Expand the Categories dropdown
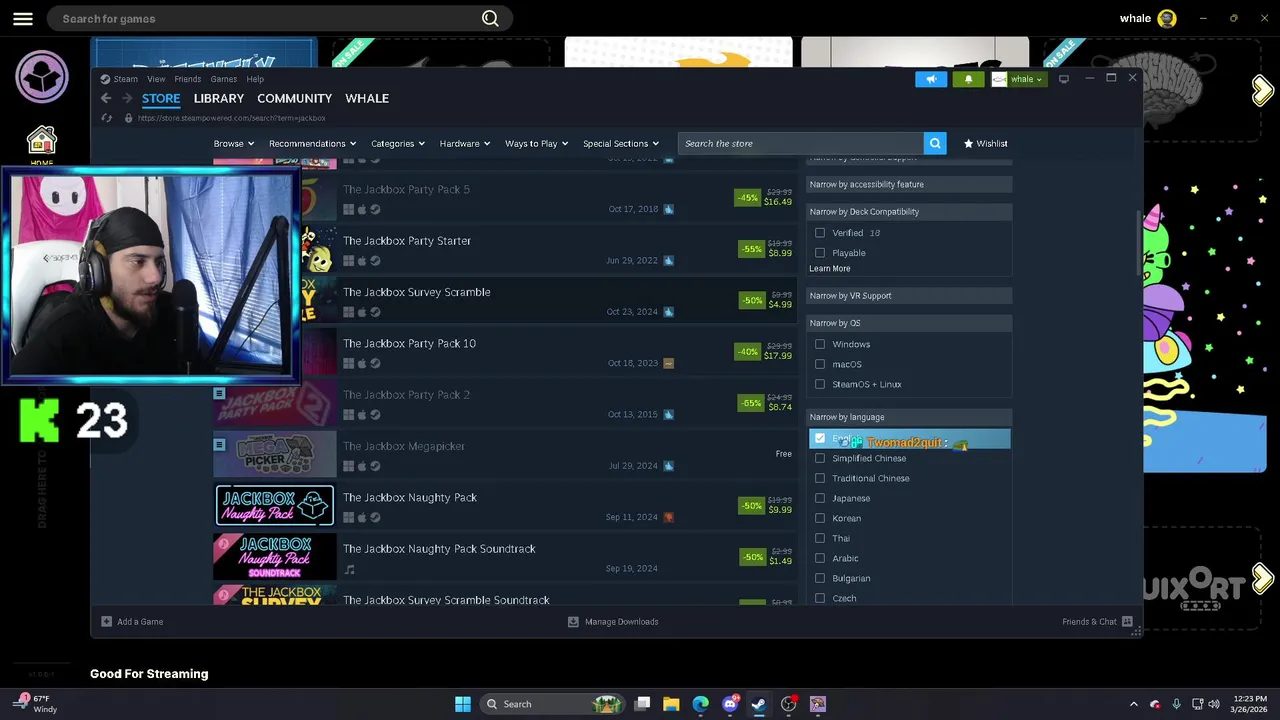The image size is (1280, 720). (x=398, y=143)
